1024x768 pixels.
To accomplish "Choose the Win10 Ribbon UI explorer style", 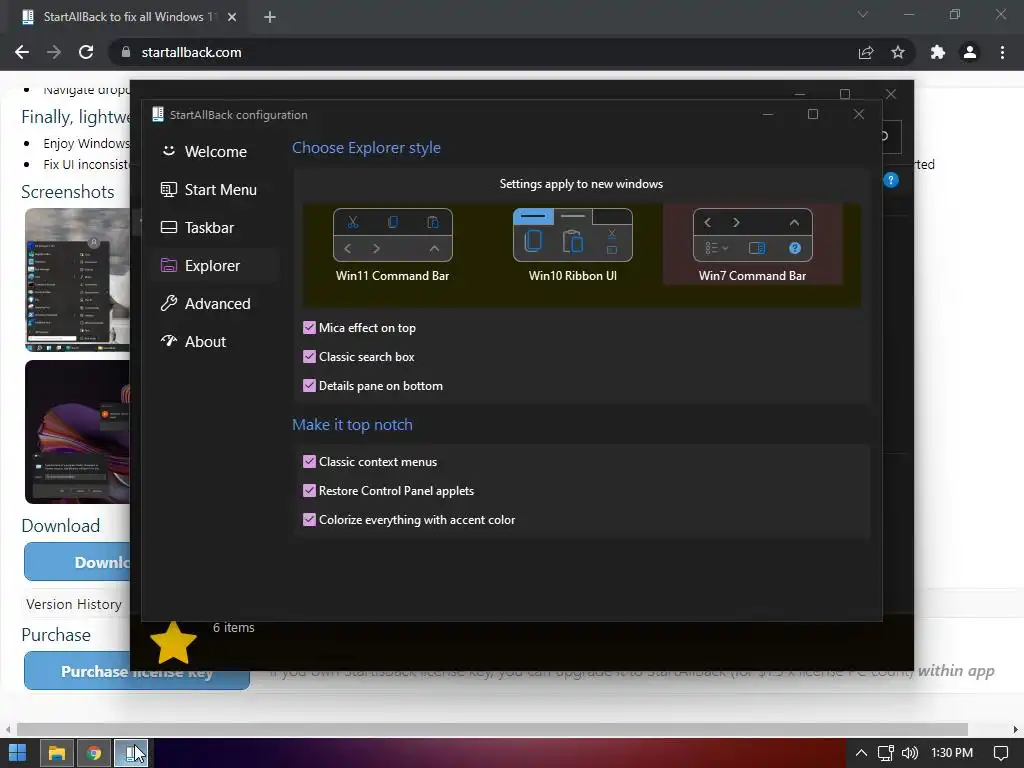I will (x=573, y=246).
